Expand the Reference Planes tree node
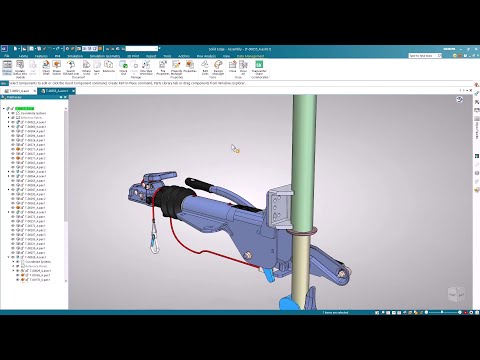Image resolution: width=480 pixels, height=360 pixels. click(x=9, y=118)
